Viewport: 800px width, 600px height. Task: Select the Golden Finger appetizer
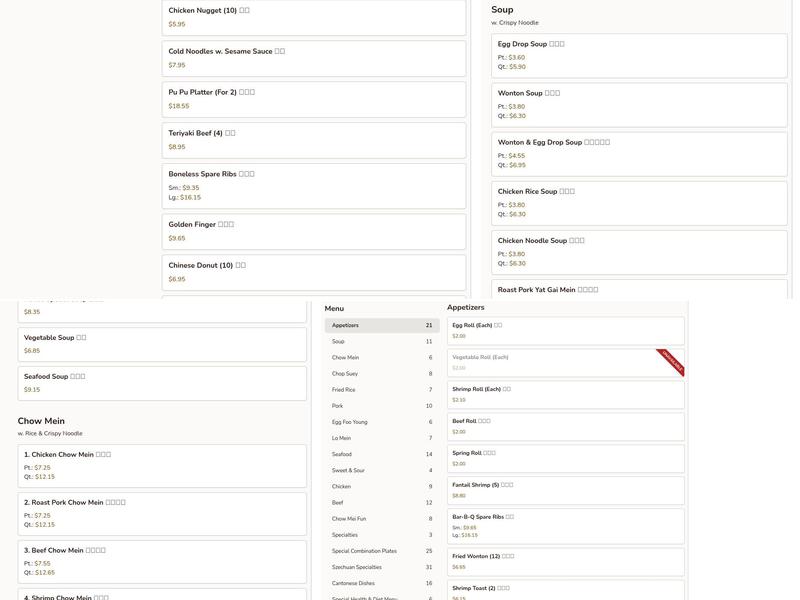pos(313,231)
